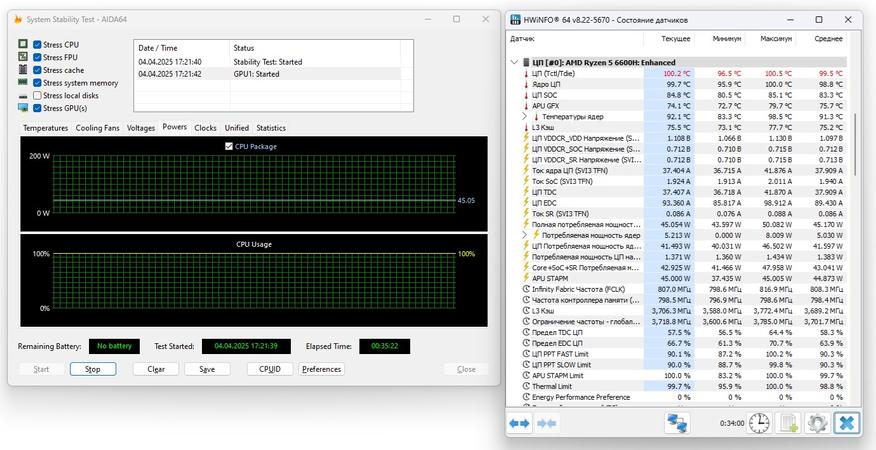This screenshot has width=876, height=450.
Task: Open the Preferences button
Action: point(321,369)
